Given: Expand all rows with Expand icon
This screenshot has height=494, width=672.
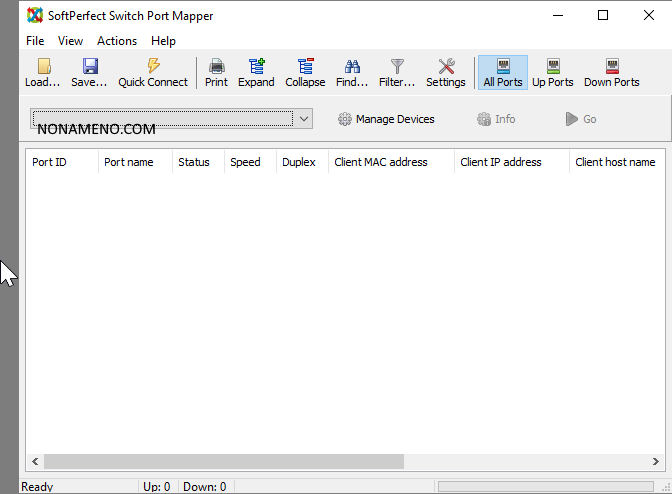Looking at the screenshot, I should pos(256,67).
